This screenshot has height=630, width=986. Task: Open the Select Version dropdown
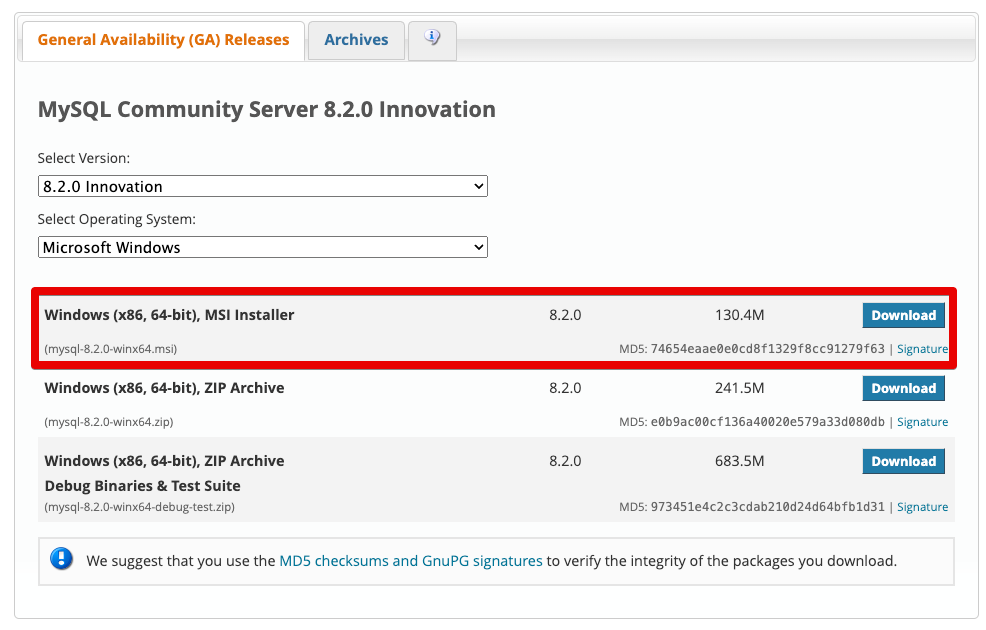click(x=262, y=186)
